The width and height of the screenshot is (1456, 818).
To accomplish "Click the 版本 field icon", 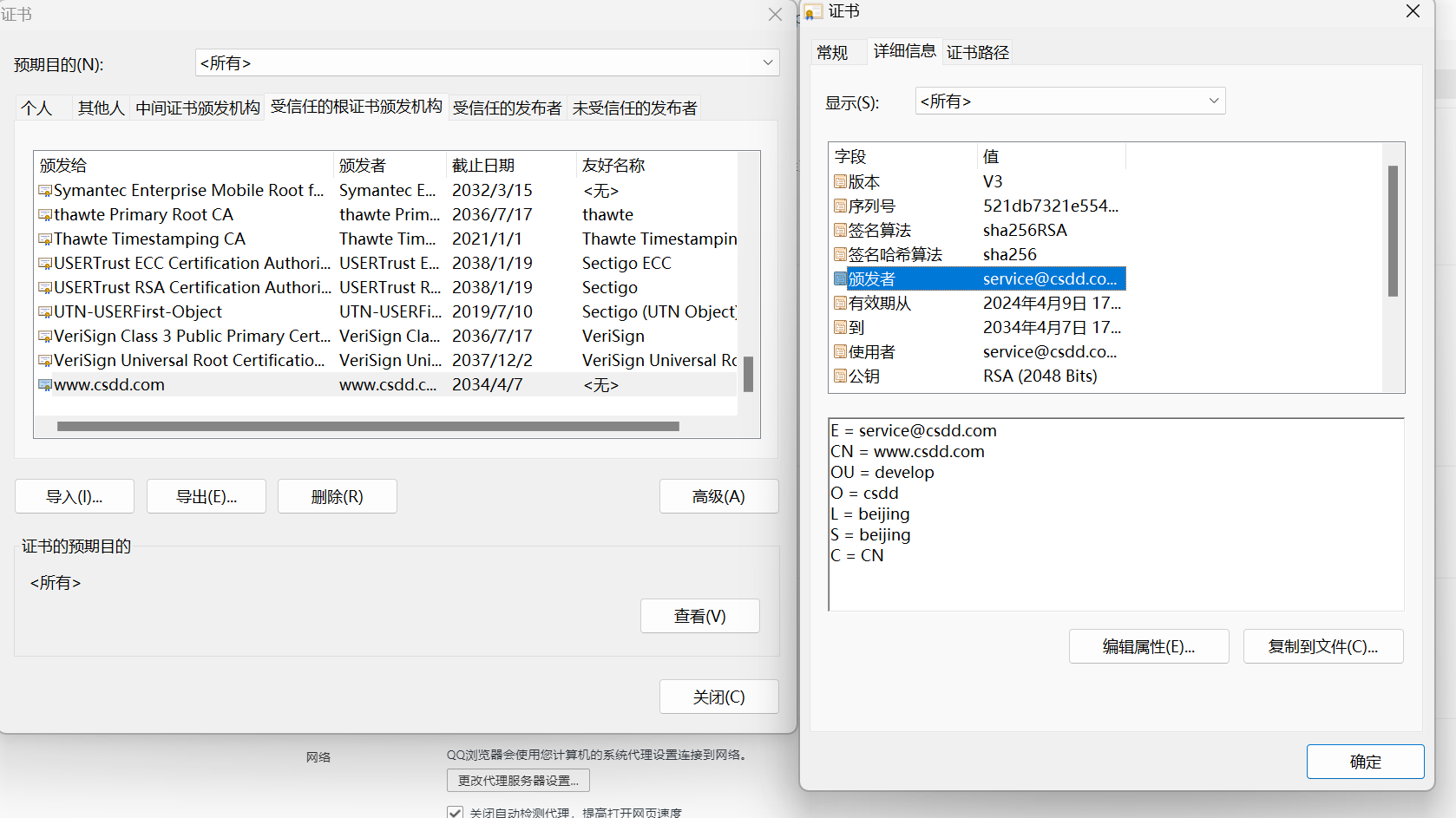I will tap(840, 181).
